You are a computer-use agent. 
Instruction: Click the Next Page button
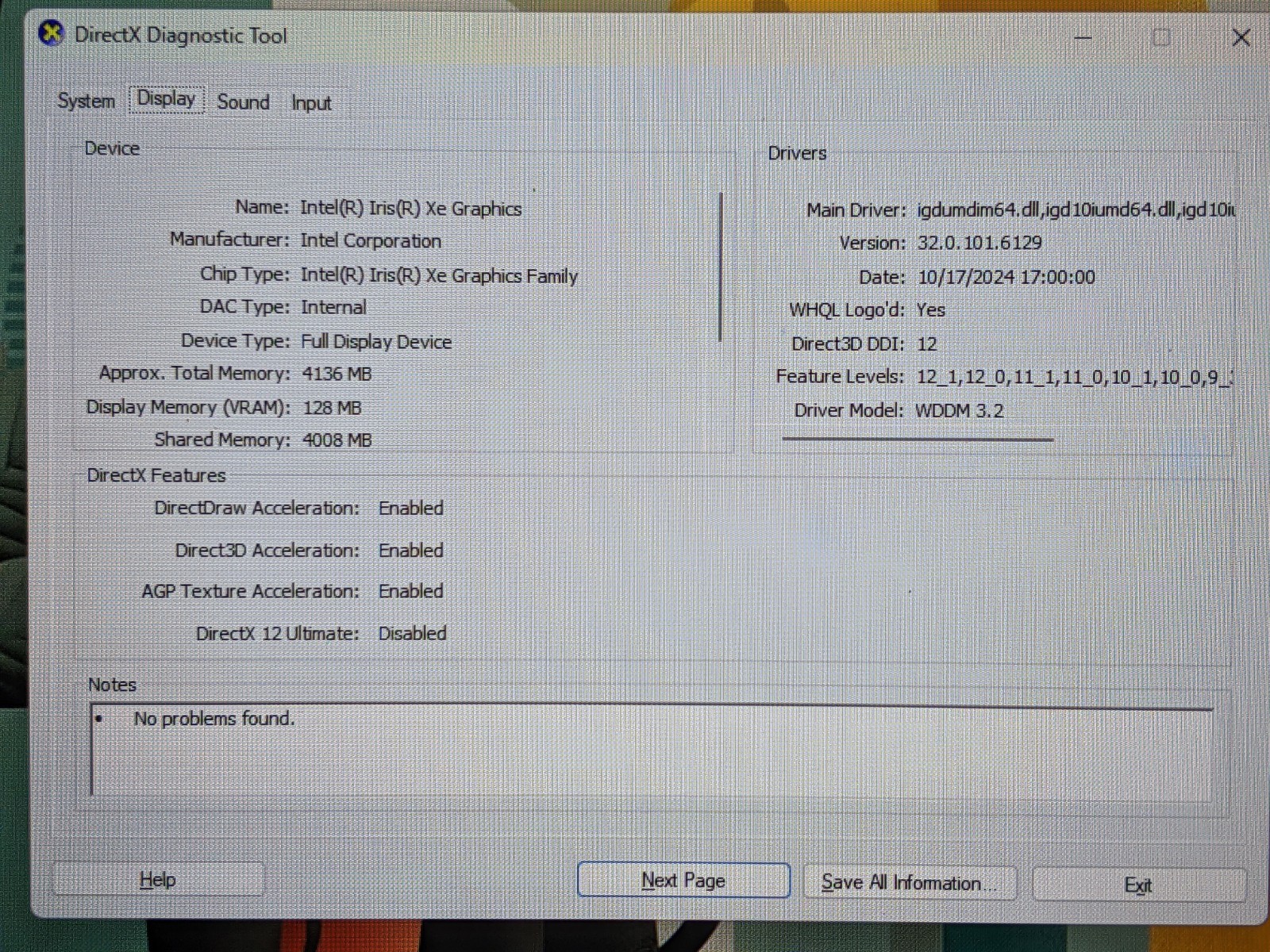[x=683, y=881]
